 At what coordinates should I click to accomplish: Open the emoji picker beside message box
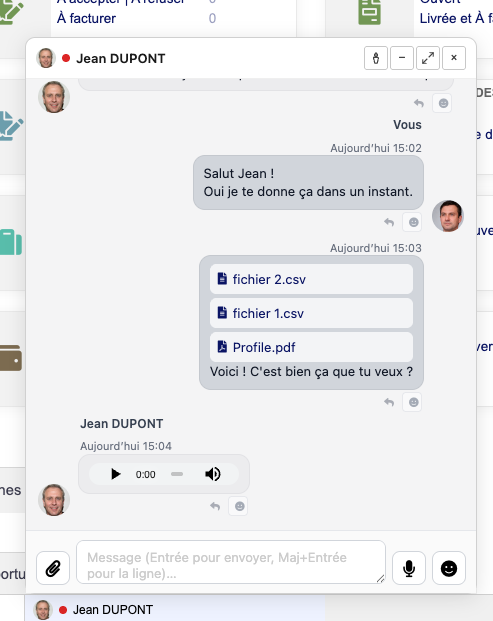click(449, 568)
